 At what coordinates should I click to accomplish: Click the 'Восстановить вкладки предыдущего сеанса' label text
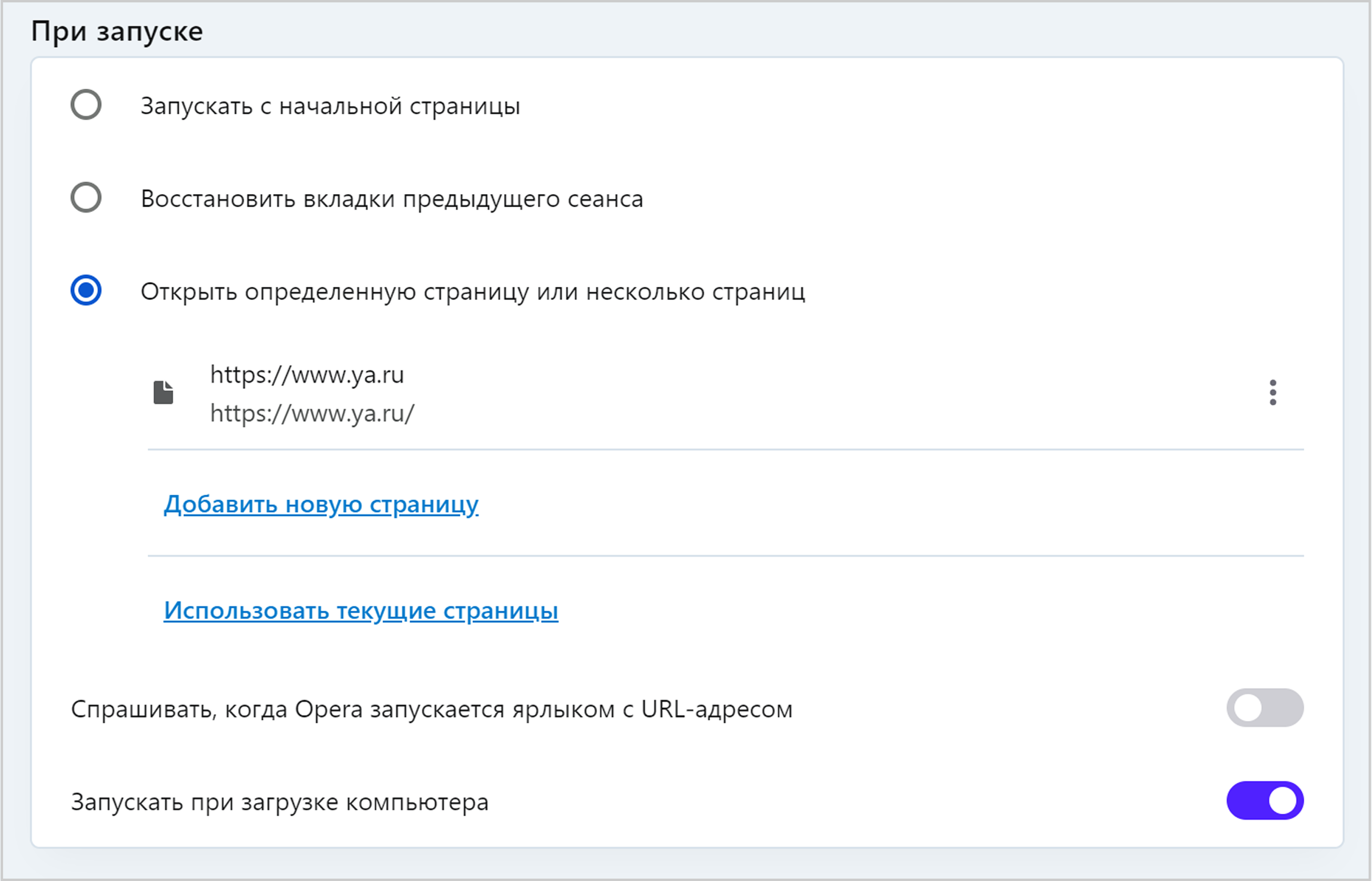pos(392,199)
